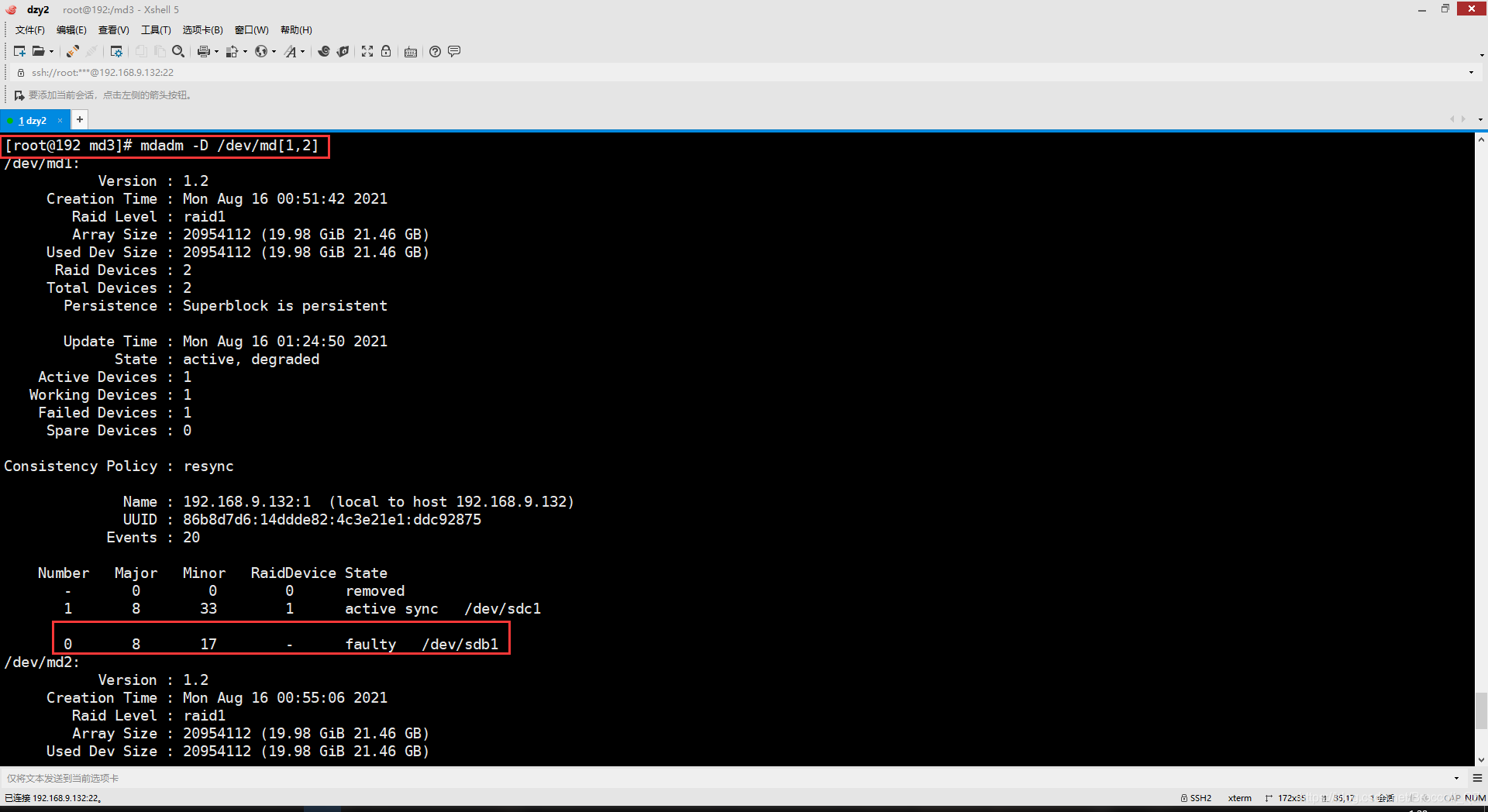Click the /dev/md2: heading line
Screen dimensions: 1488x812
click(x=42, y=662)
